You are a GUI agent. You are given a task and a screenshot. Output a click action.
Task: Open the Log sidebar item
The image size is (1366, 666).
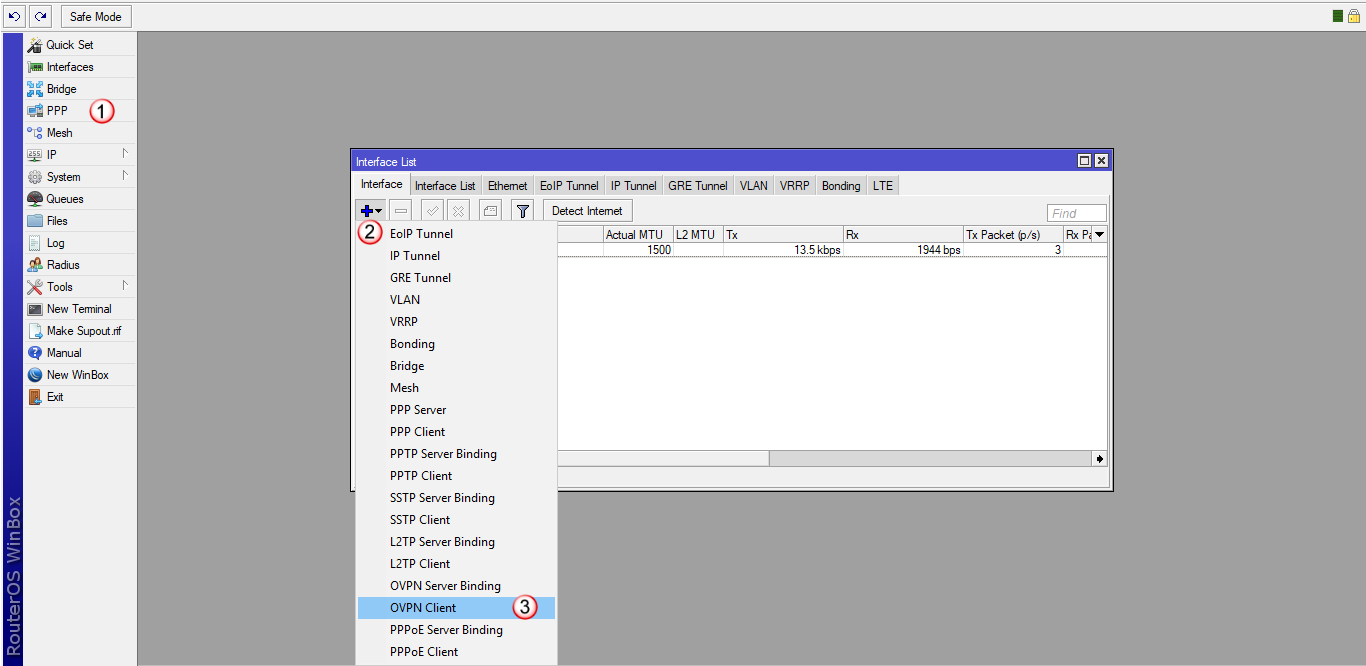[80, 243]
